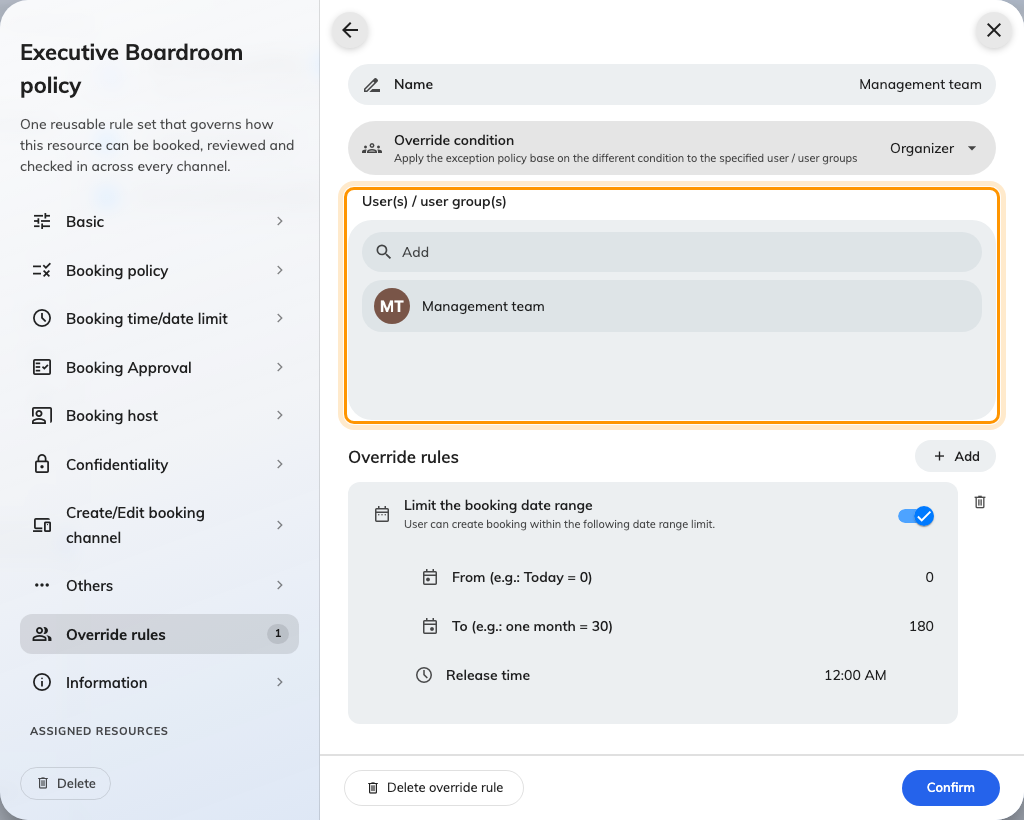Viewport: 1024px width, 820px height.
Task: Expand the Create/Edit booking channel chevron
Action: coord(280,525)
